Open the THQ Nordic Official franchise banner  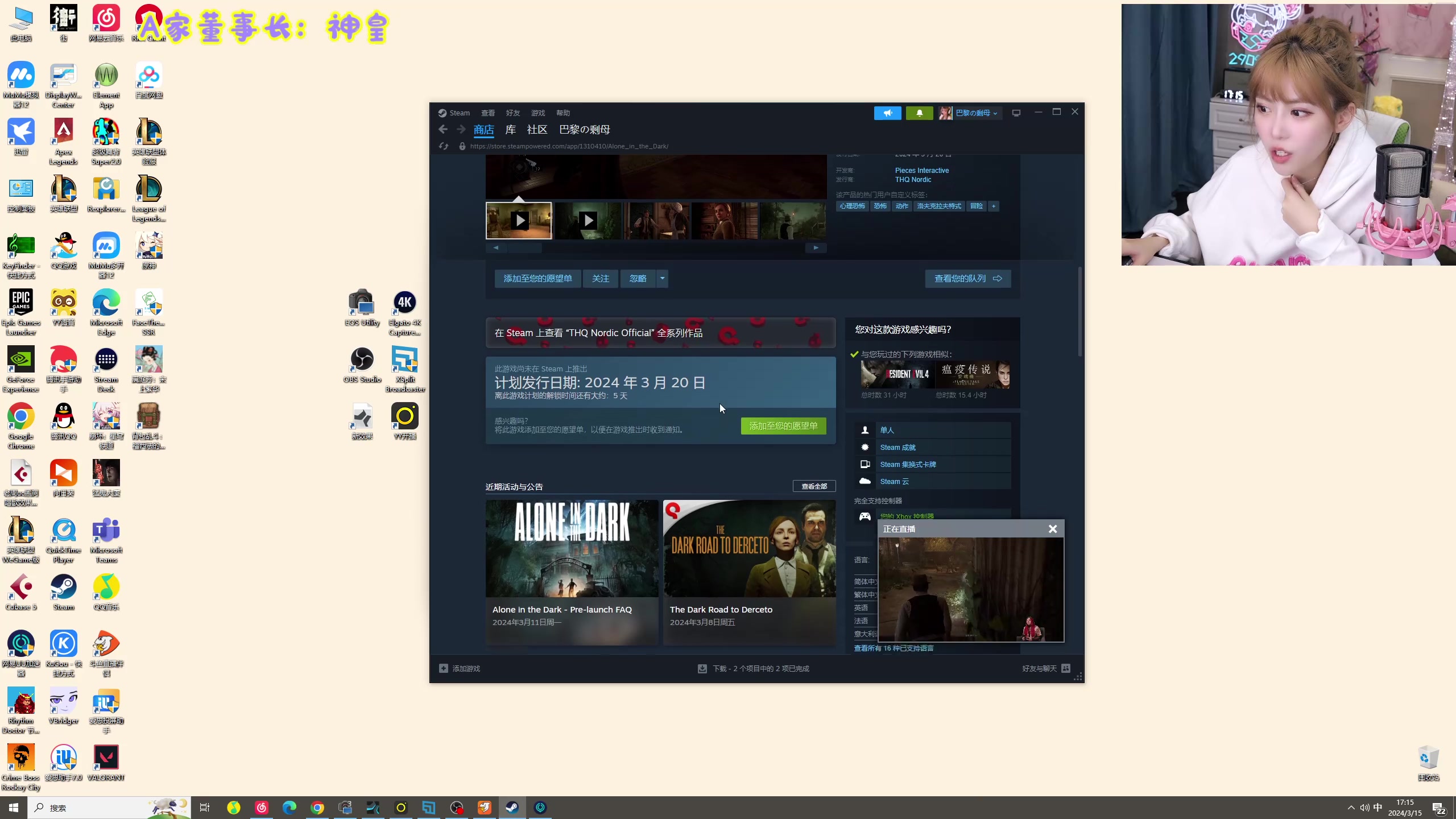[661, 333]
